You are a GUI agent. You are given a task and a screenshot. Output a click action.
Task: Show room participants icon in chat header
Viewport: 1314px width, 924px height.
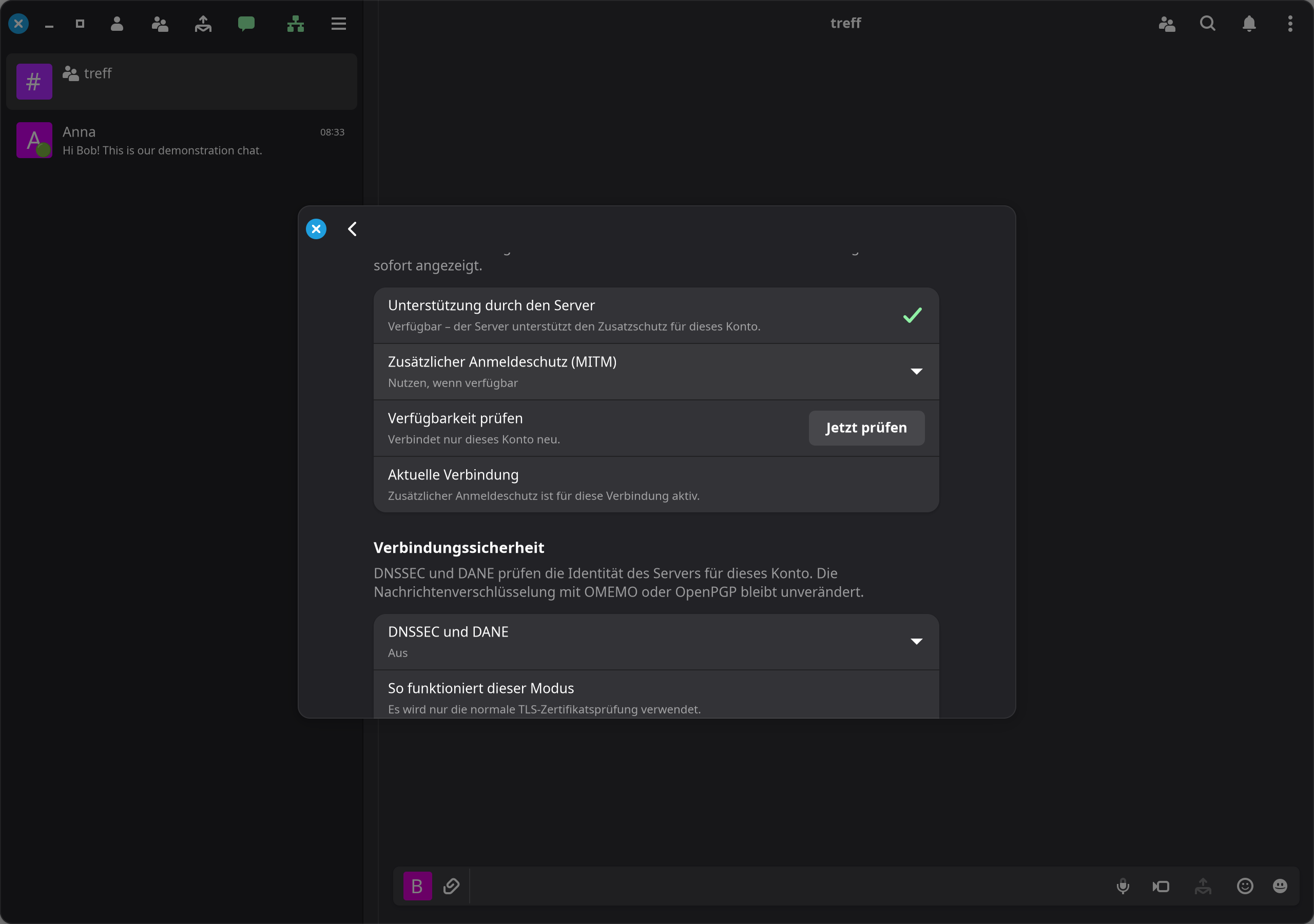(1167, 24)
